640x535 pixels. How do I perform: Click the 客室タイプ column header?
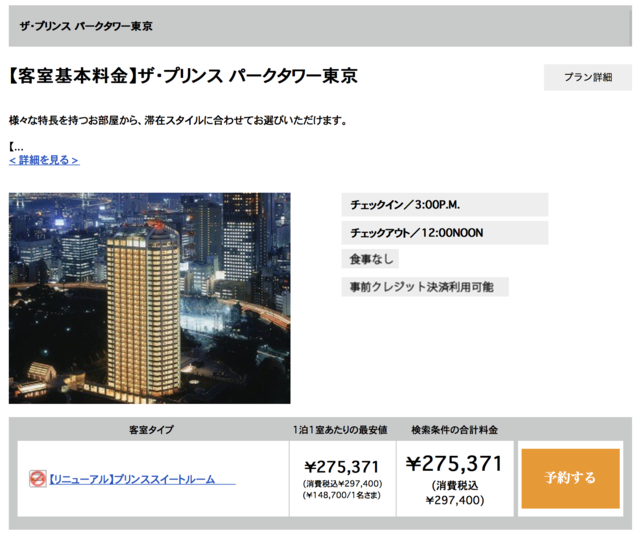pyautogui.click(x=151, y=430)
